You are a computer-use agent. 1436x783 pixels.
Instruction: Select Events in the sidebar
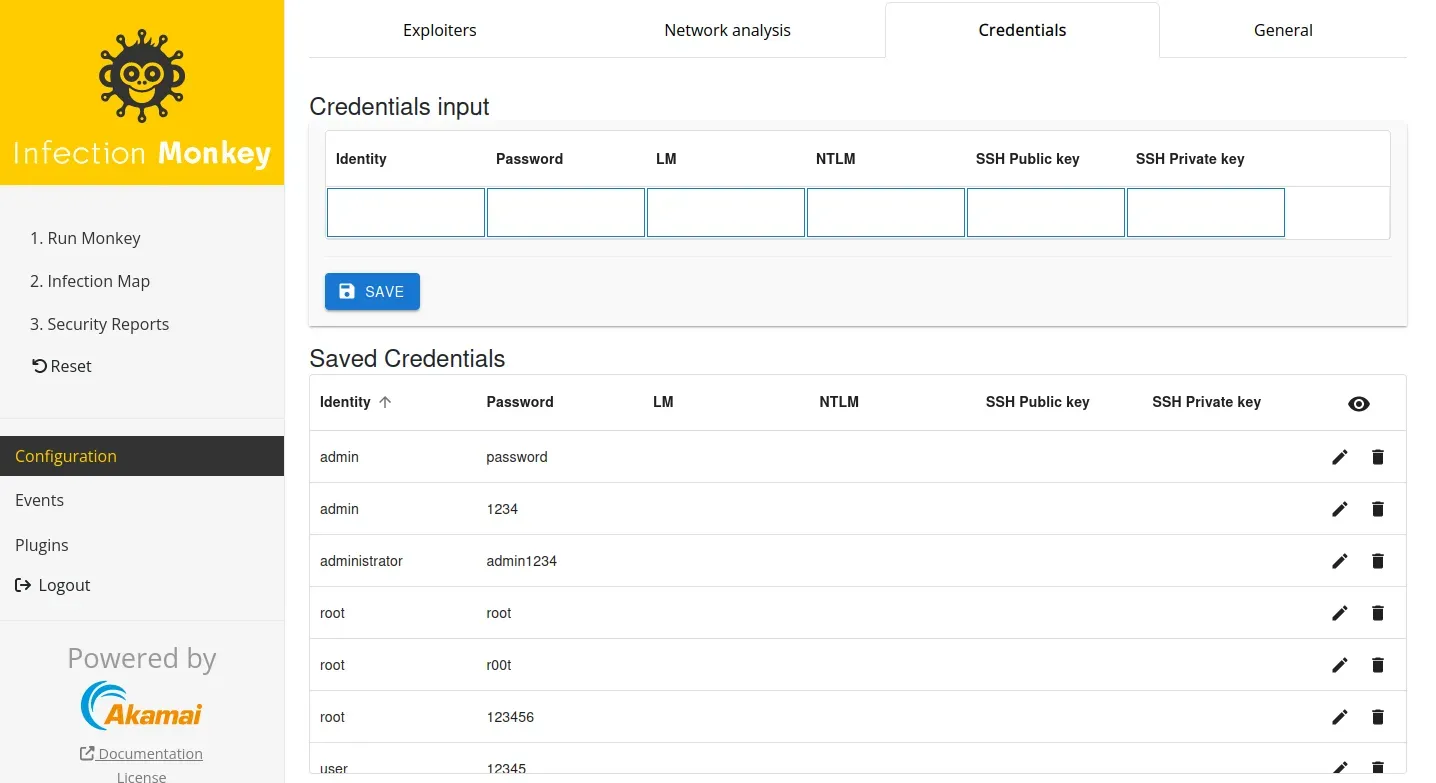pyautogui.click(x=39, y=500)
